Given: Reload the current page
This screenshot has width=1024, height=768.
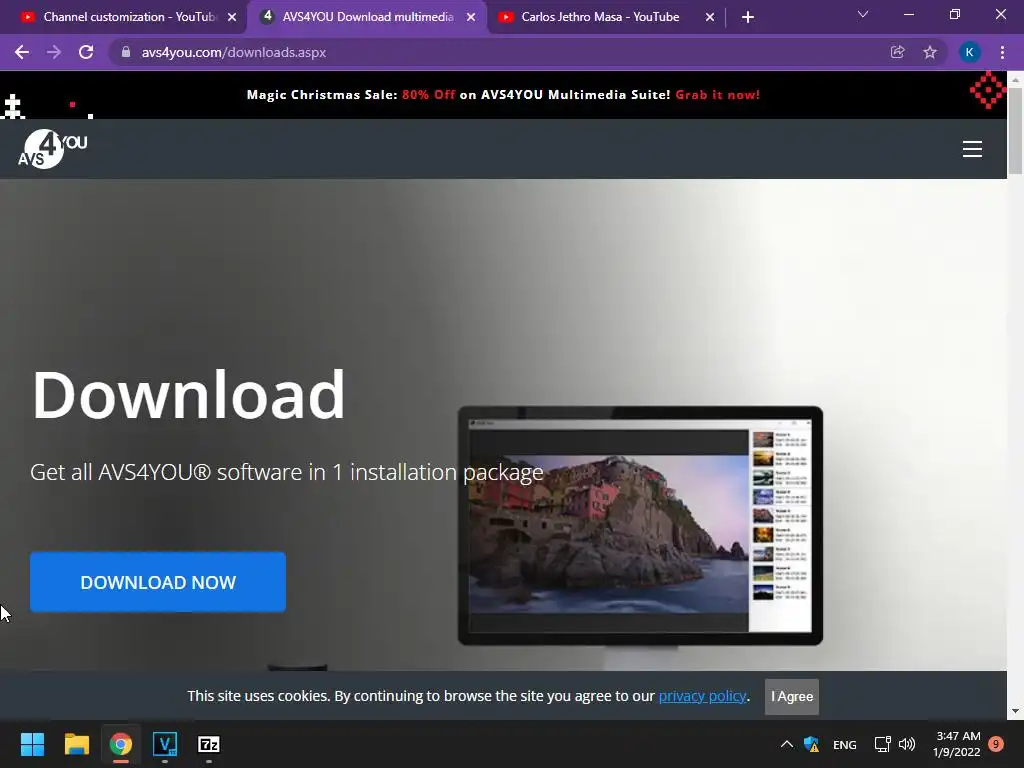Looking at the screenshot, I should click(86, 52).
